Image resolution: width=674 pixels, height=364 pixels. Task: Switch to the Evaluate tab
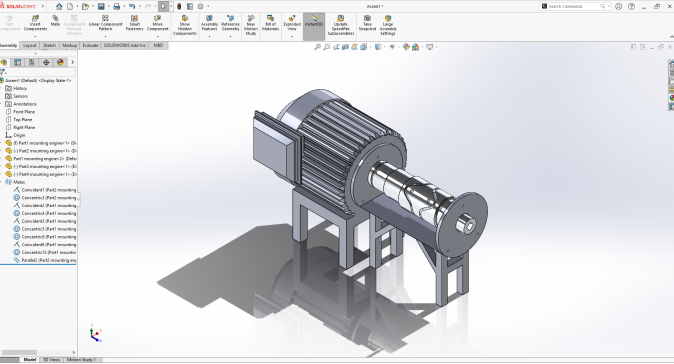90,45
